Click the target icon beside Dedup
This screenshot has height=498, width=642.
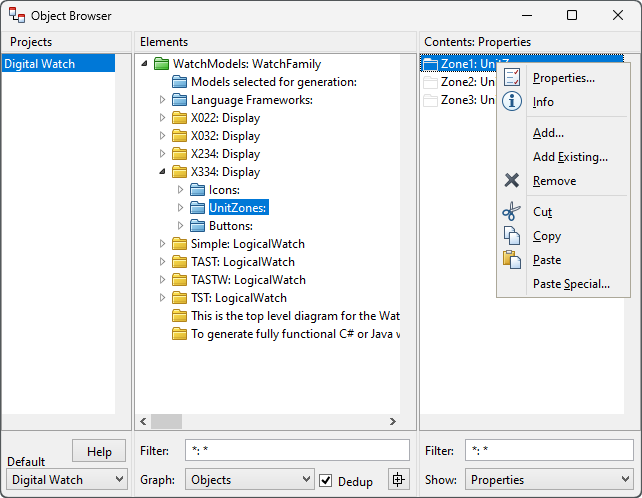[398, 480]
